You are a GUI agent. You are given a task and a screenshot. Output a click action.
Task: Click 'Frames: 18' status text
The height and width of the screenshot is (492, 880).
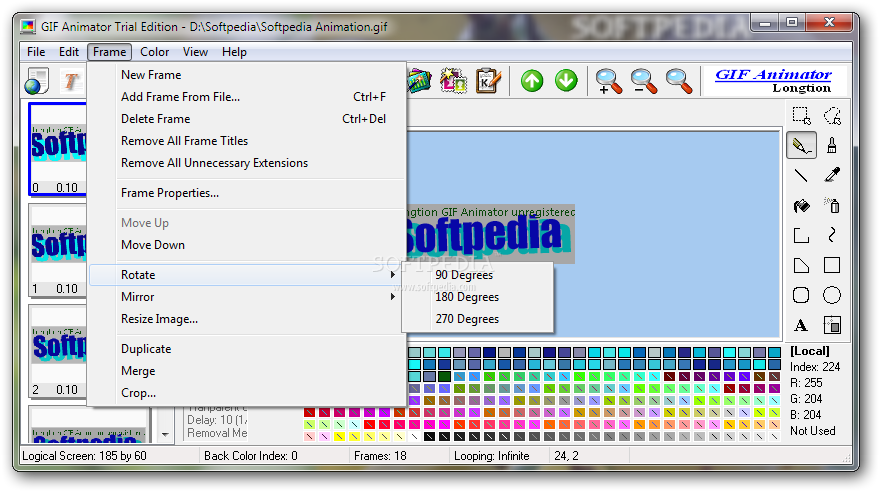click(x=380, y=456)
